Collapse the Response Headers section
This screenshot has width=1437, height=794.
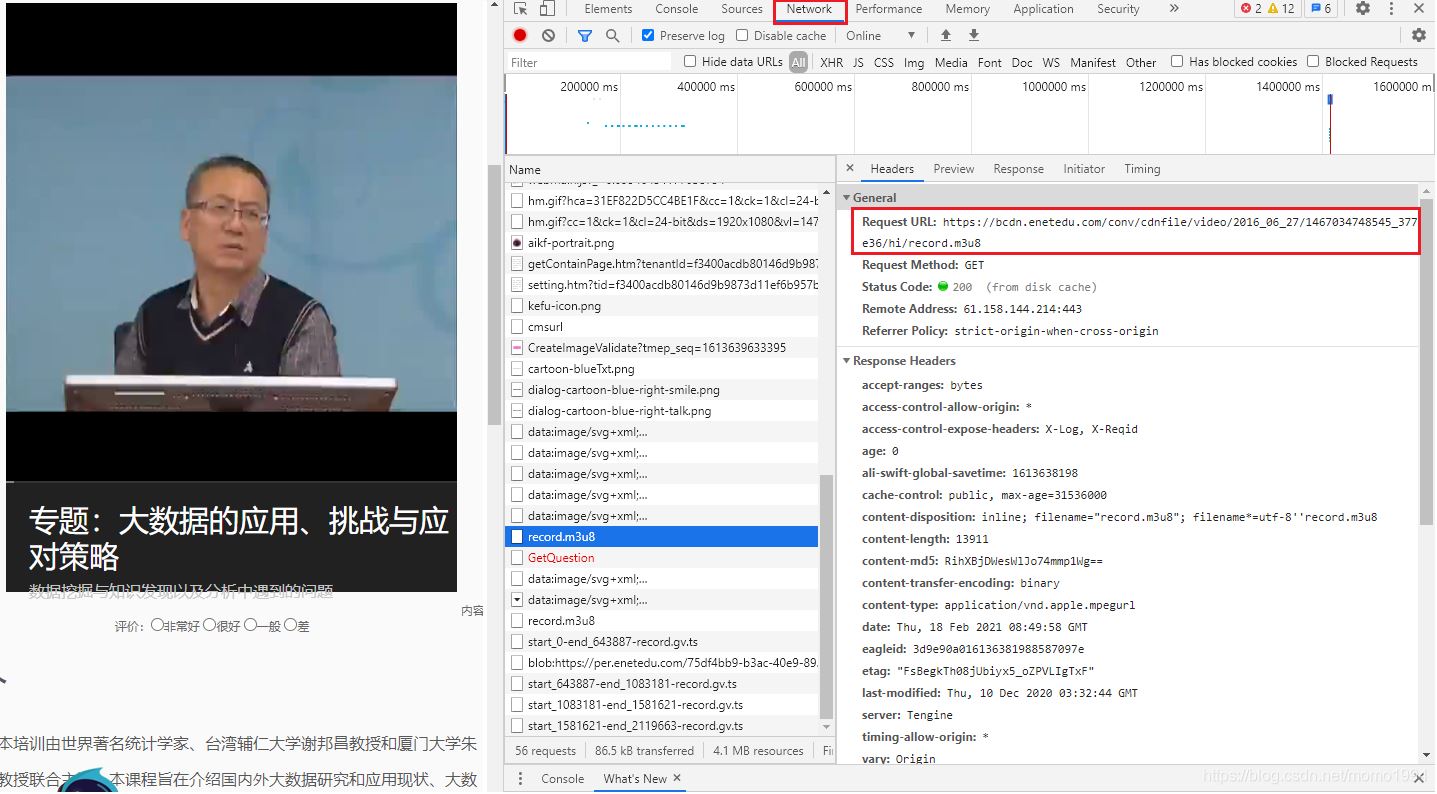point(846,360)
